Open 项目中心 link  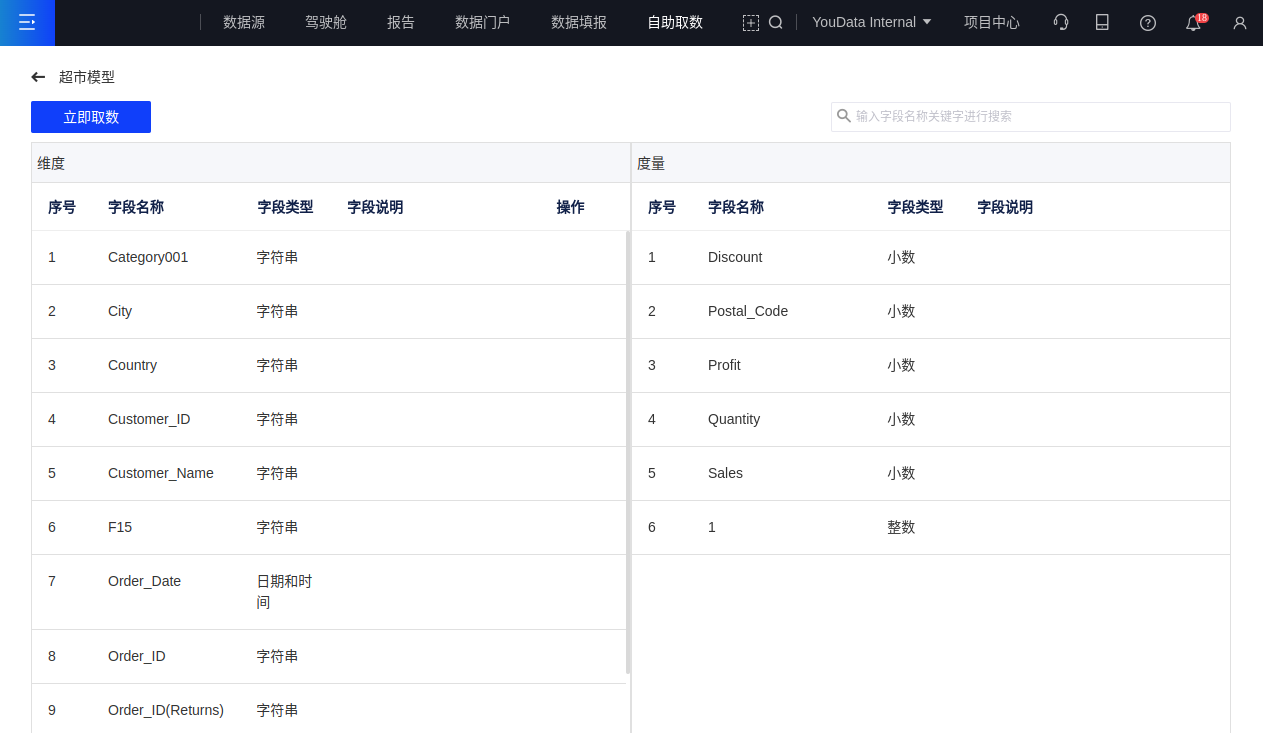(x=991, y=22)
